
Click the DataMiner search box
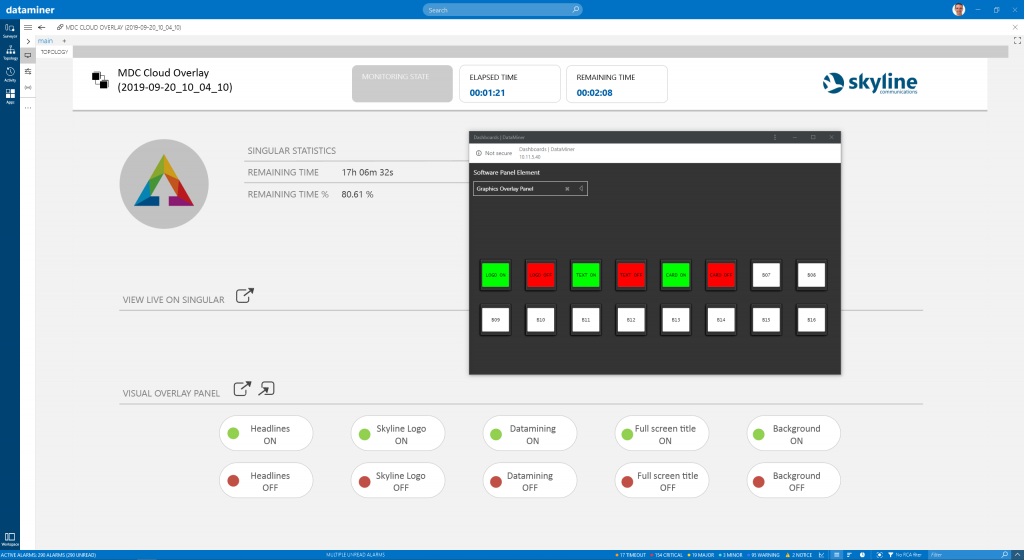click(x=502, y=10)
